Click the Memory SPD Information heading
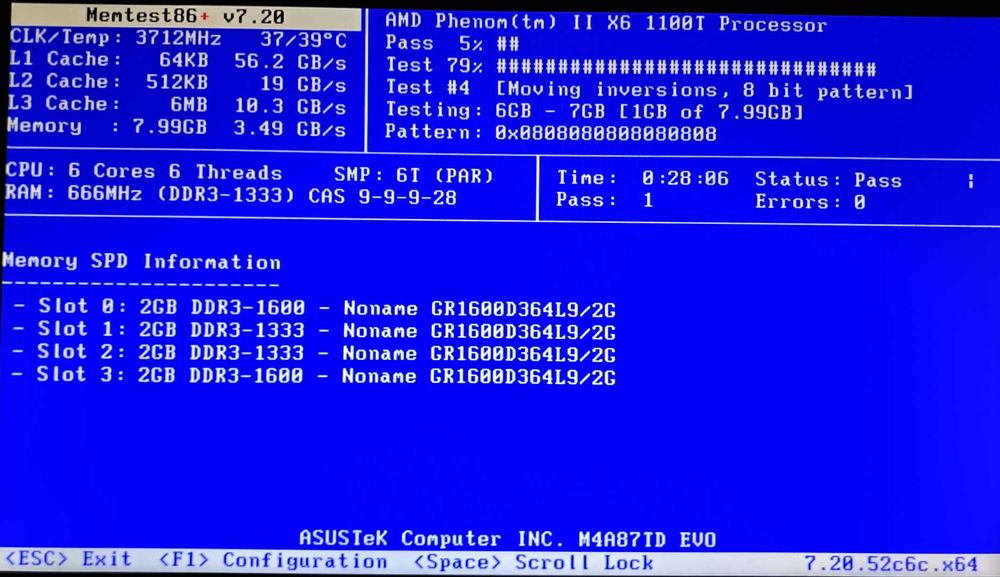Image resolution: width=1000 pixels, height=577 pixels. [x=141, y=261]
